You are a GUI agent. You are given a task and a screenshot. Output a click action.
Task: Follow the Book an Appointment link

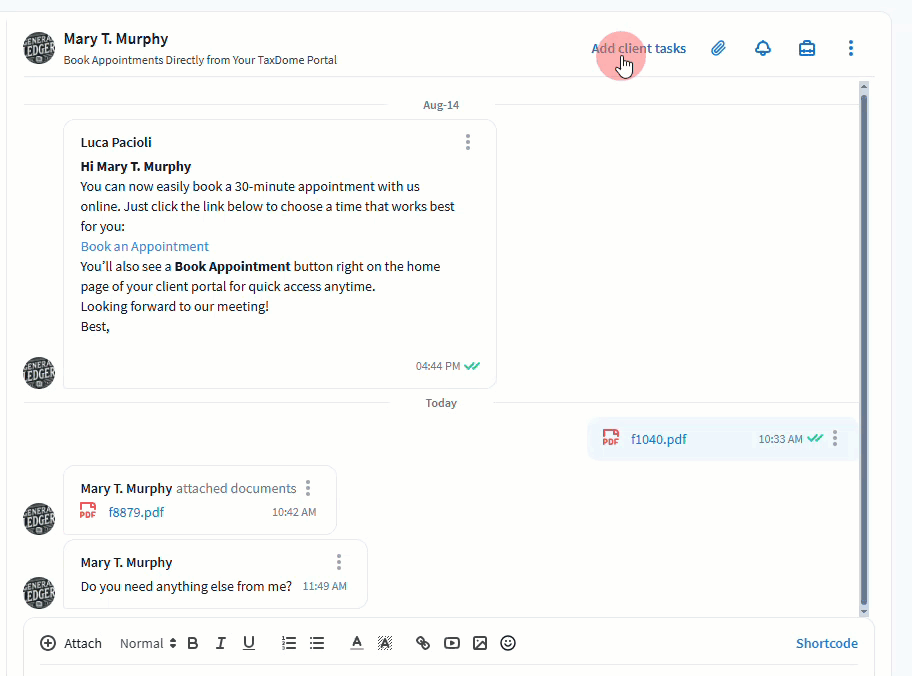[145, 246]
